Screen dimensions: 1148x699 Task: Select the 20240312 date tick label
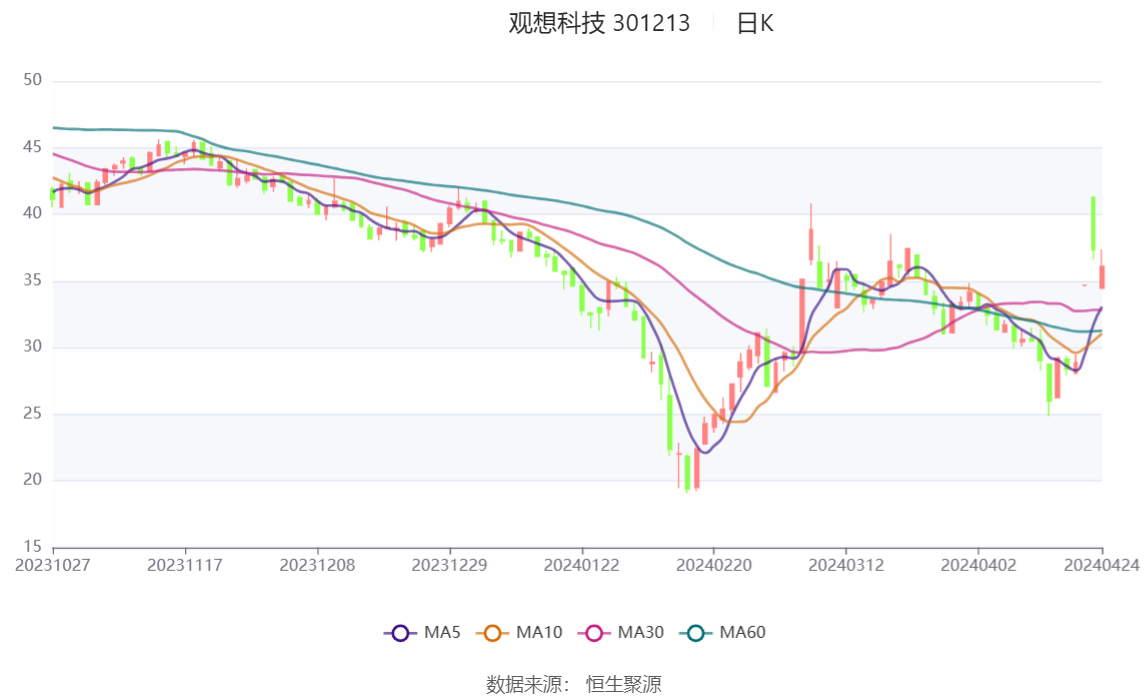[x=846, y=565]
